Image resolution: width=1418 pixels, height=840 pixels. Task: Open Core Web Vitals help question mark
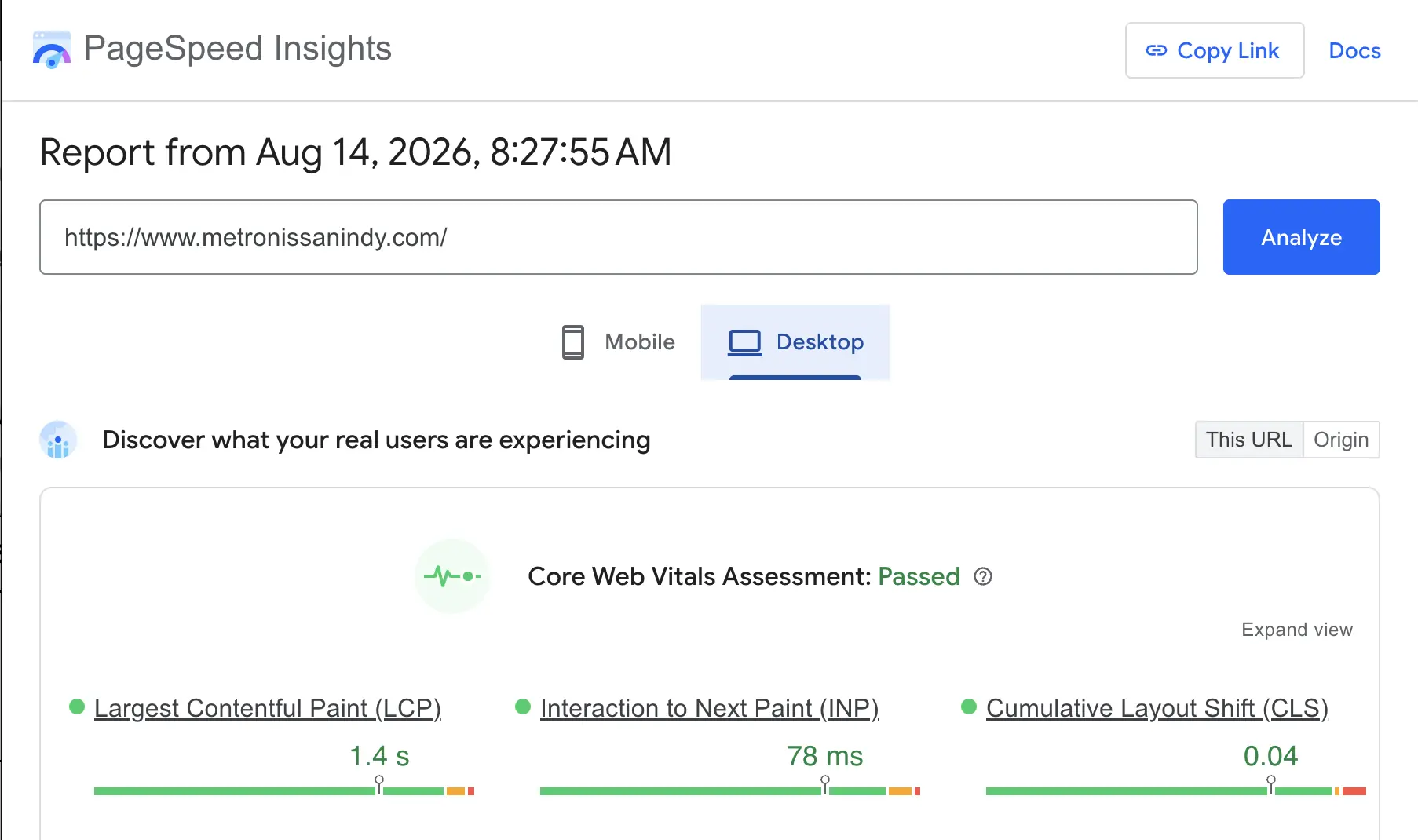983,577
